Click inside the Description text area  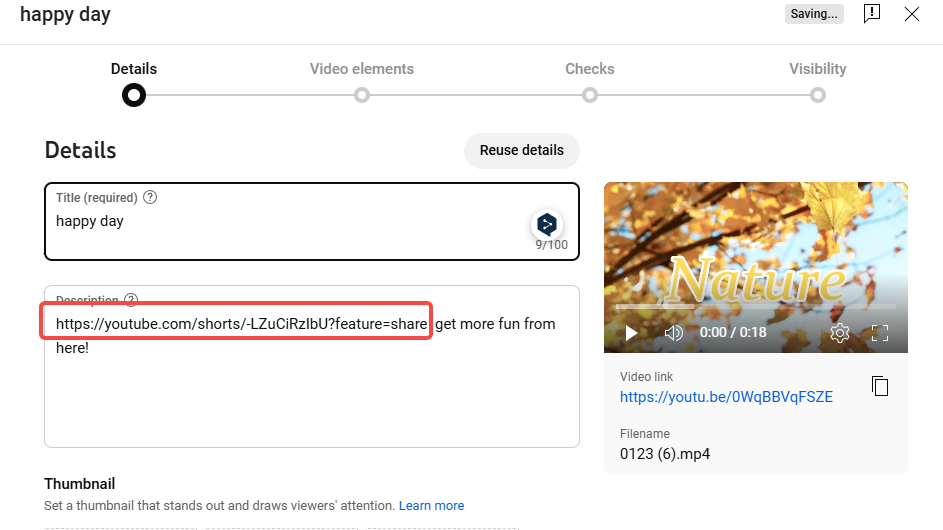[312, 366]
